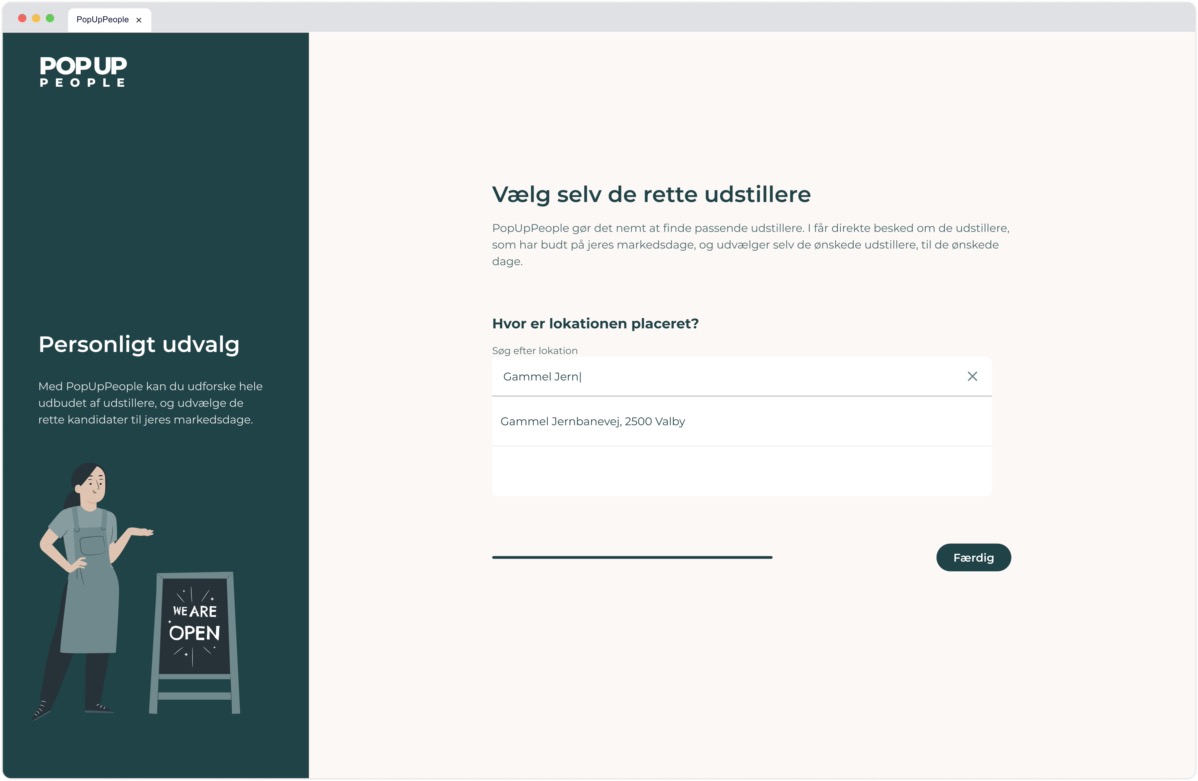Select the Gammel Jernbanevej, 2500 Valby suggestion

[592, 421]
